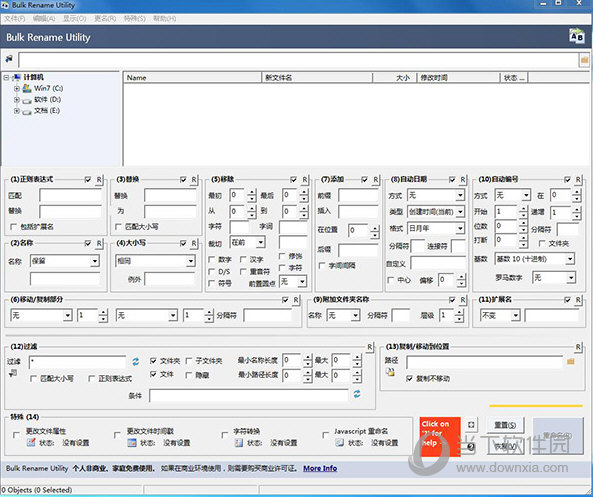Increase the 在位置 spinner in (7)添加
Viewport: 593px width, 497px height.
[x=375, y=227]
